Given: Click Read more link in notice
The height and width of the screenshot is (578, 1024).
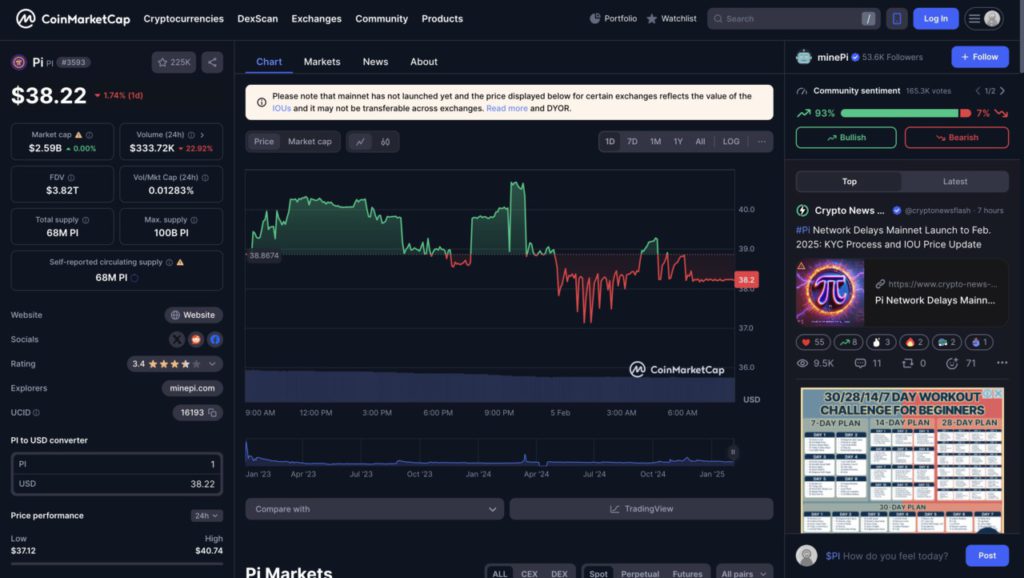Looking at the screenshot, I should (x=507, y=108).
